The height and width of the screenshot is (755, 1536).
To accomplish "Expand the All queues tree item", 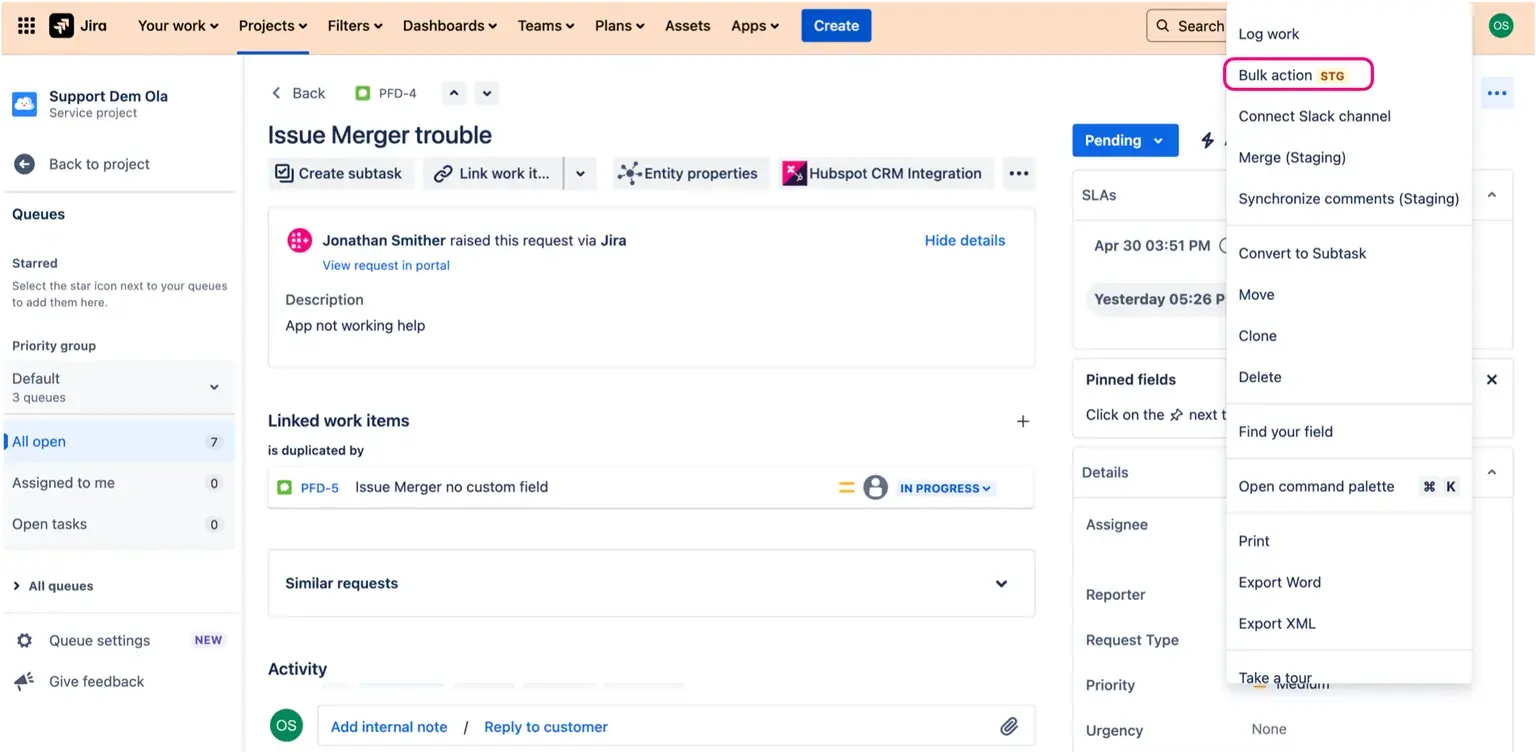I will (x=17, y=587).
